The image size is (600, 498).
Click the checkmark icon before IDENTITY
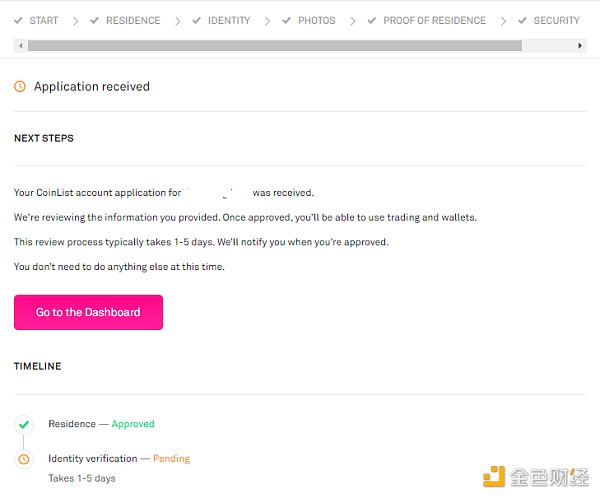[x=197, y=20]
